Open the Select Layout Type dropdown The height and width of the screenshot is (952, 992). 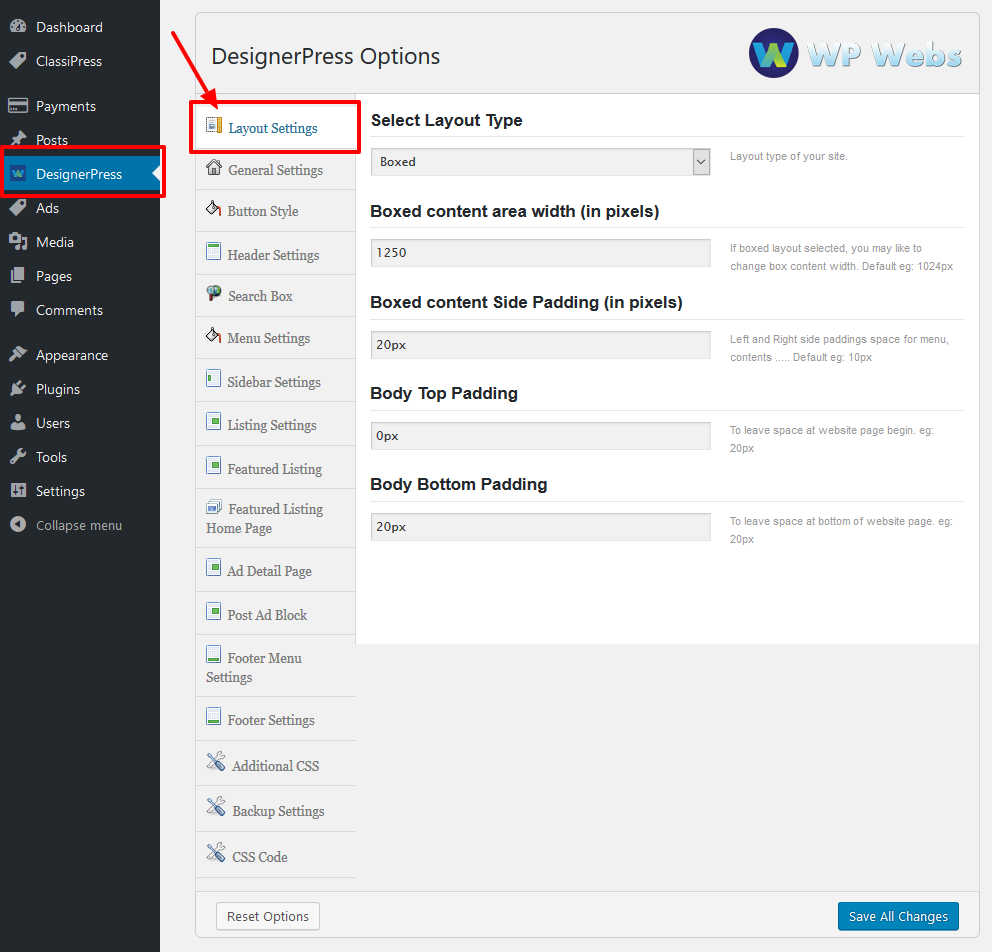point(540,162)
